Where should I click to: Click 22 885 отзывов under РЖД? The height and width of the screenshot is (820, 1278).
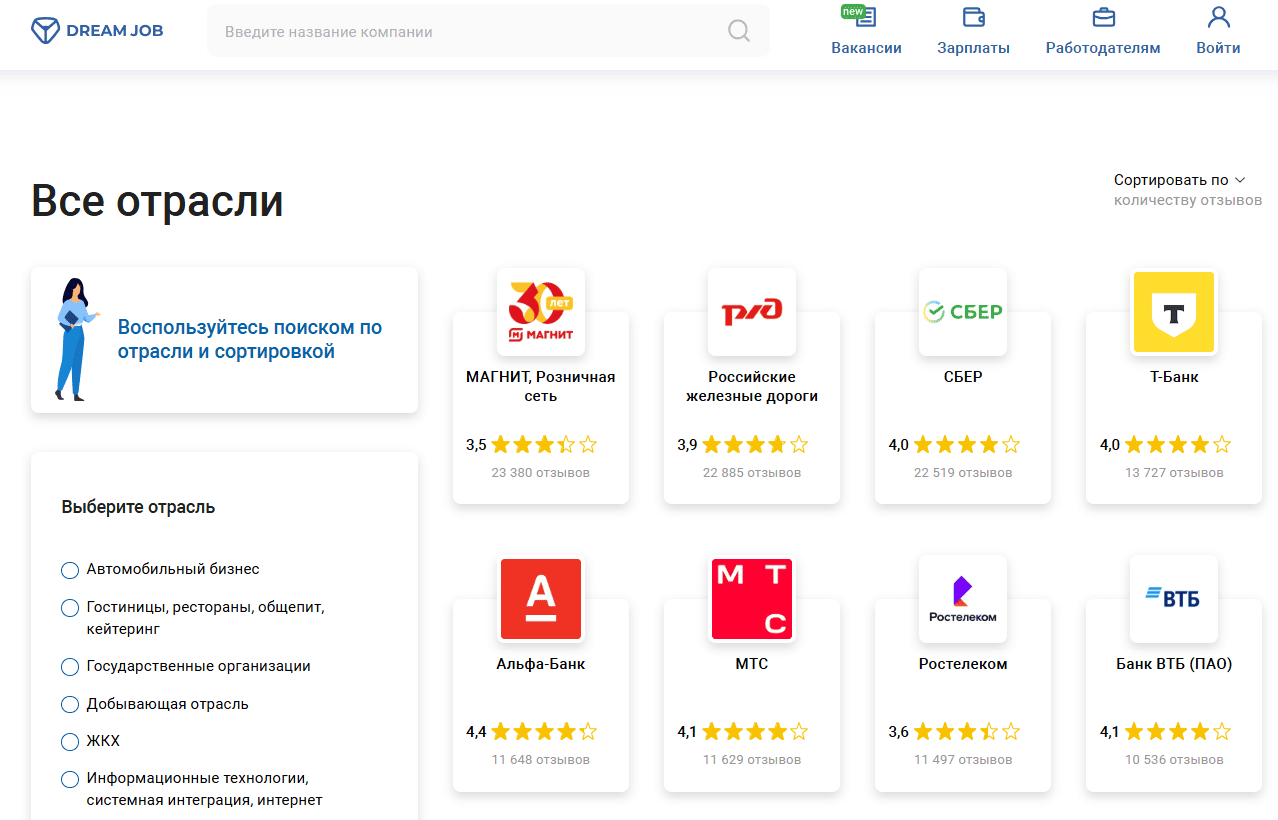click(x=752, y=473)
